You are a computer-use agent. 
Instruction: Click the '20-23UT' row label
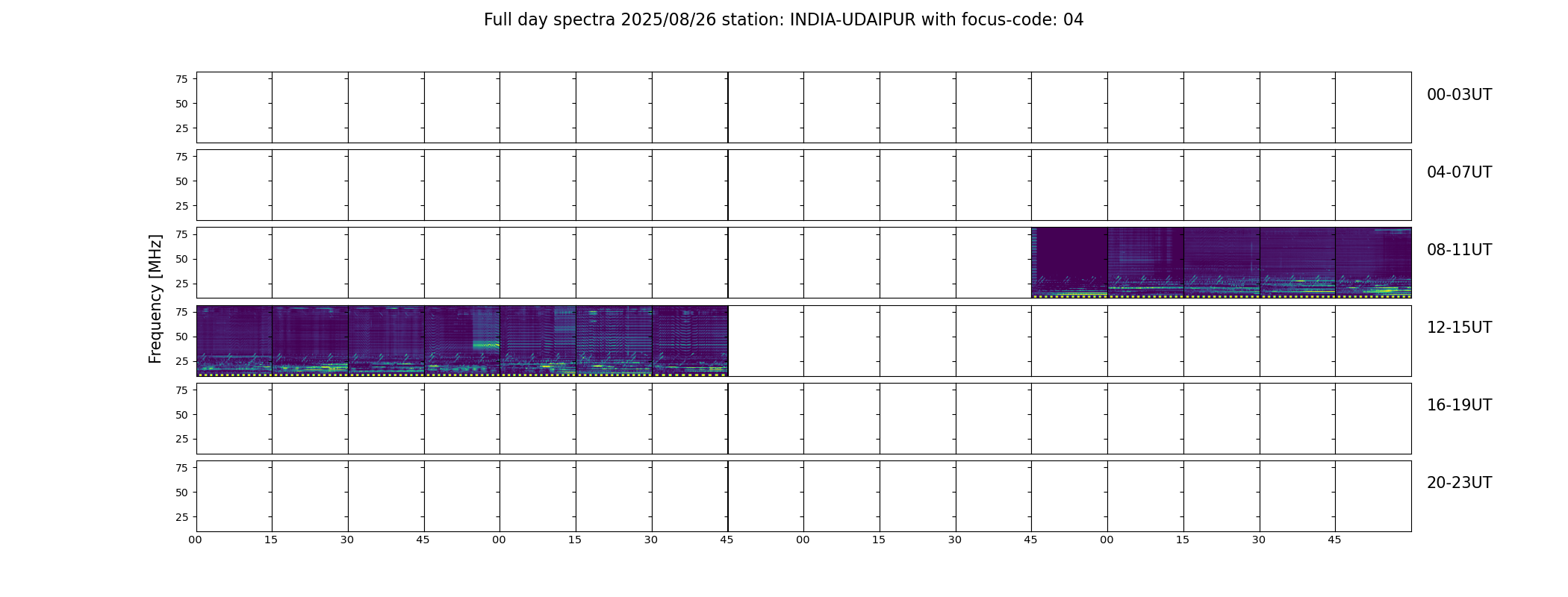click(1459, 483)
